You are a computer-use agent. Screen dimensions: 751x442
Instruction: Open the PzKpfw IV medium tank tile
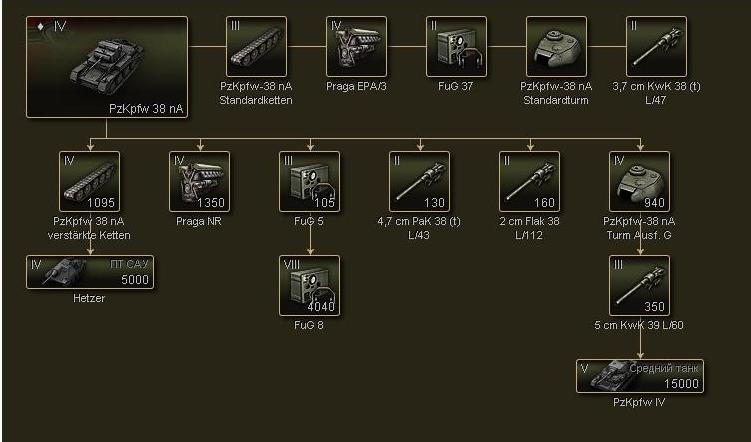pos(640,376)
